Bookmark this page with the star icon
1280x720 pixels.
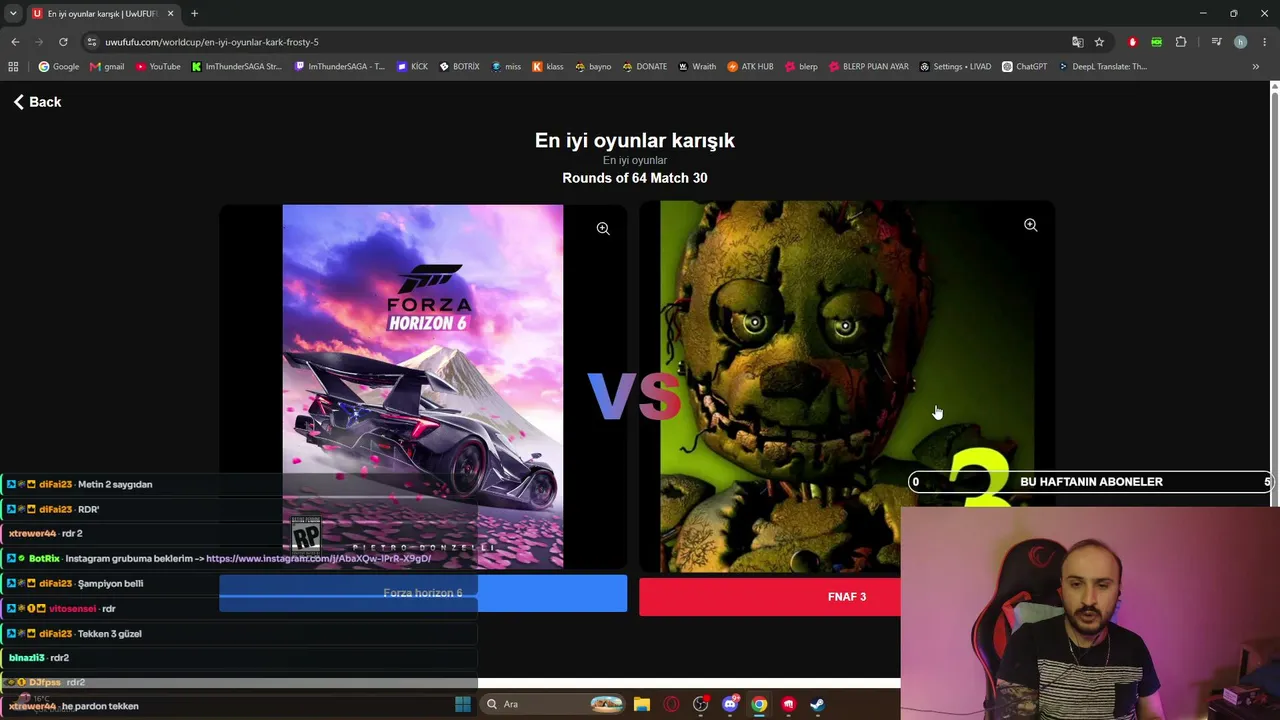1099,42
